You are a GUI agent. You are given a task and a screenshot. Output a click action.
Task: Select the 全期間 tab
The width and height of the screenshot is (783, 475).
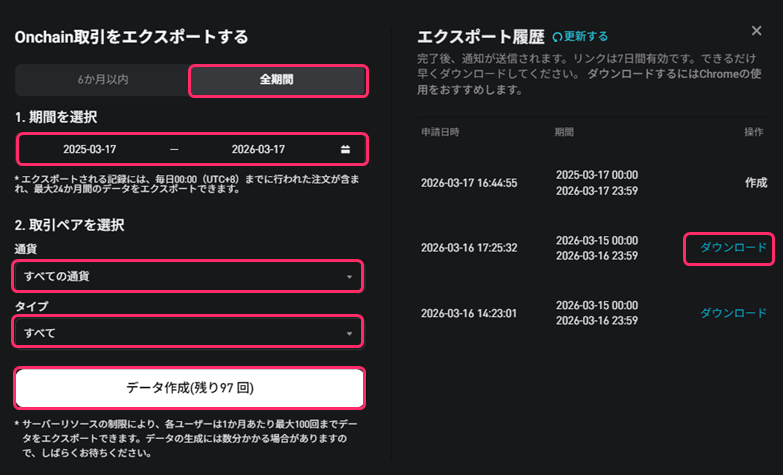[277, 80]
